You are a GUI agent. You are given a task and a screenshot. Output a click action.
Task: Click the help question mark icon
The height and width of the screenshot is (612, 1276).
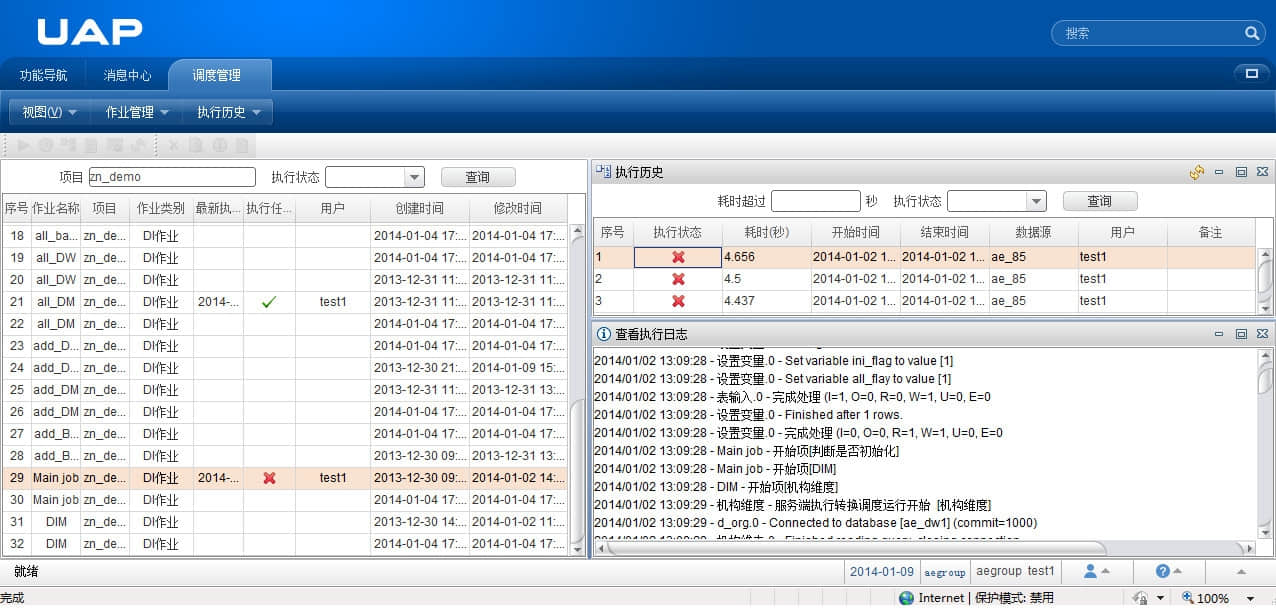point(1162,571)
